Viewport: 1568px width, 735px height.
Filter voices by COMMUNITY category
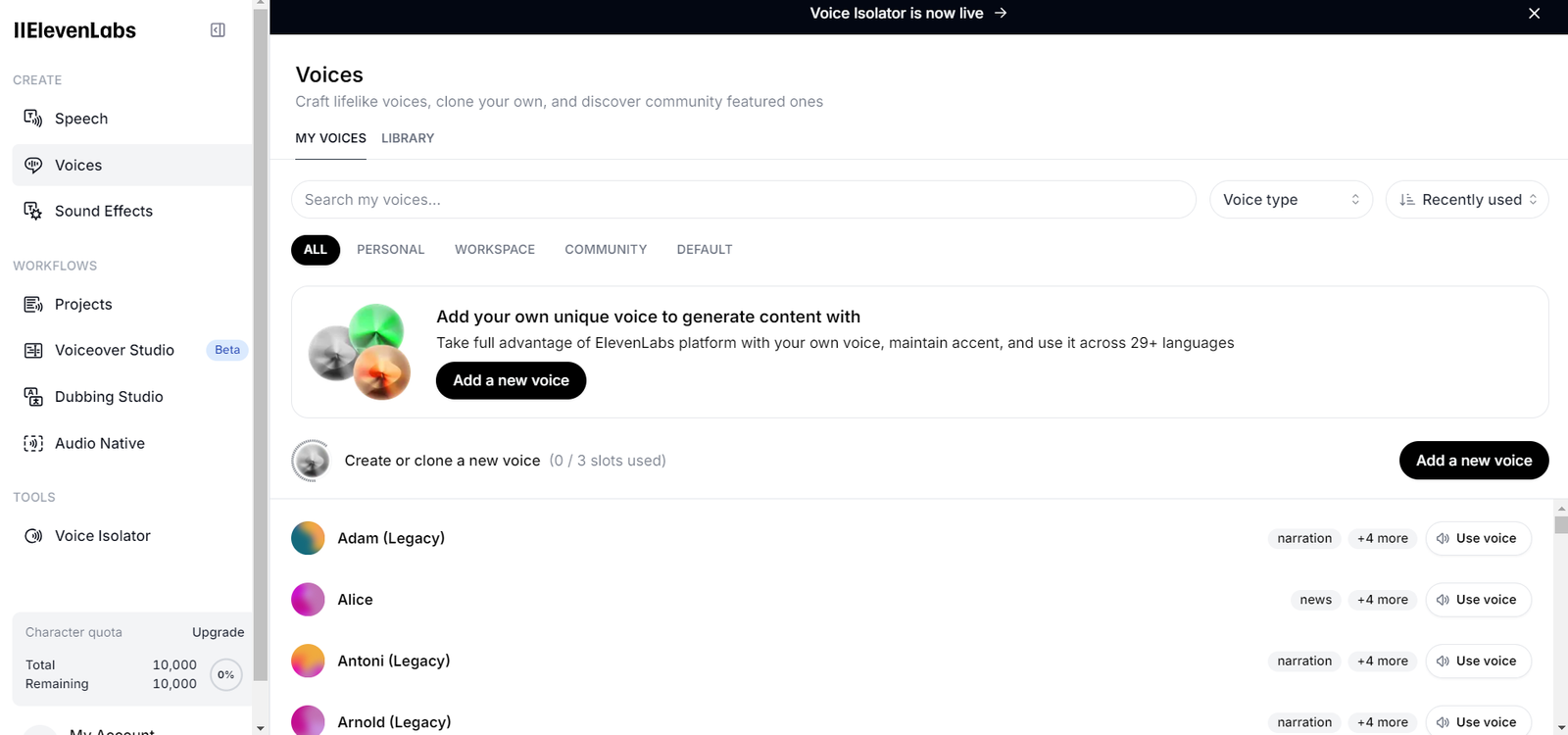(606, 250)
